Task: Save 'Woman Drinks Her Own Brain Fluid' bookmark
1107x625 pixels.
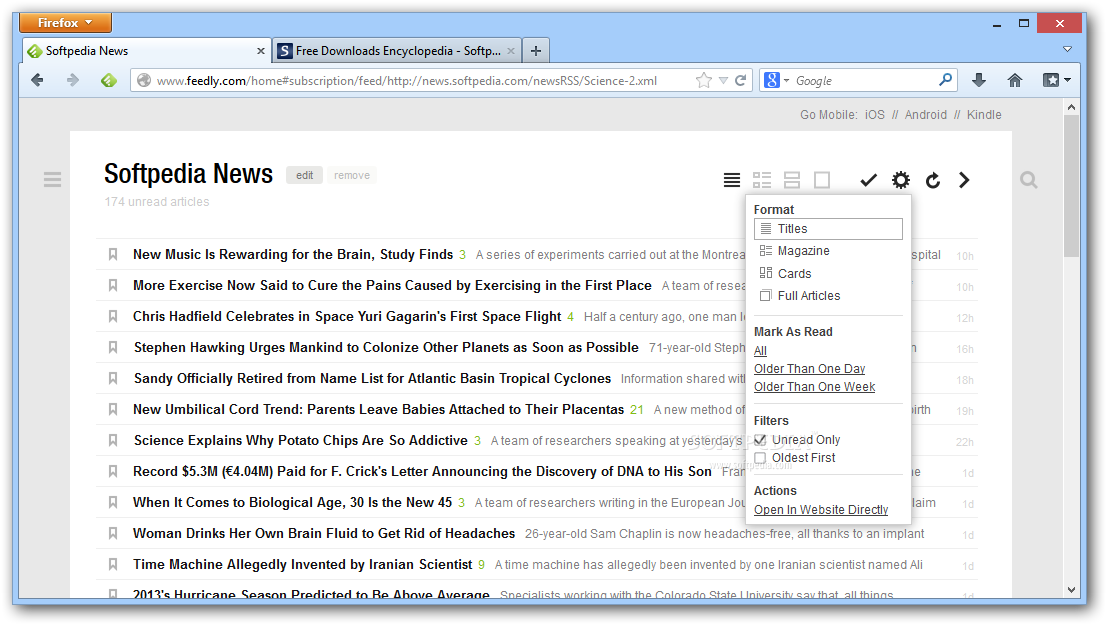Action: (113, 534)
